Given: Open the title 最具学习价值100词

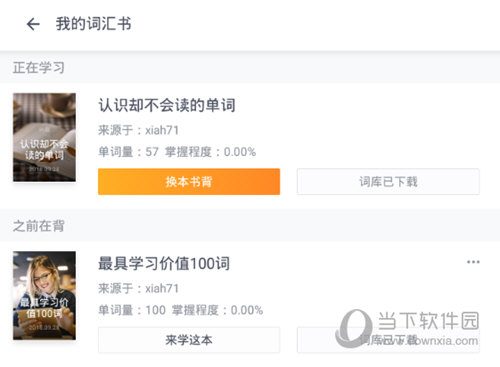Looking at the screenshot, I should pos(164,263).
